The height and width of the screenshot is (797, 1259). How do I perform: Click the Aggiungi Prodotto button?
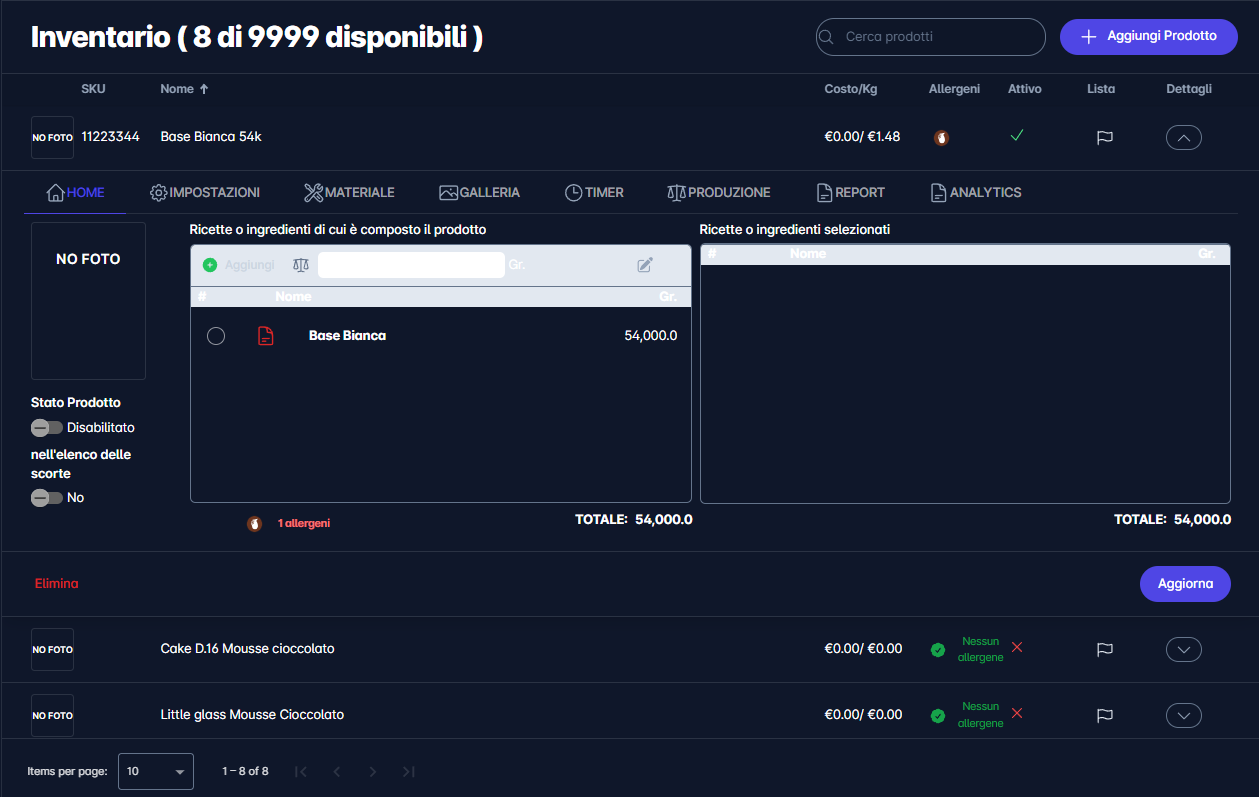(1148, 36)
